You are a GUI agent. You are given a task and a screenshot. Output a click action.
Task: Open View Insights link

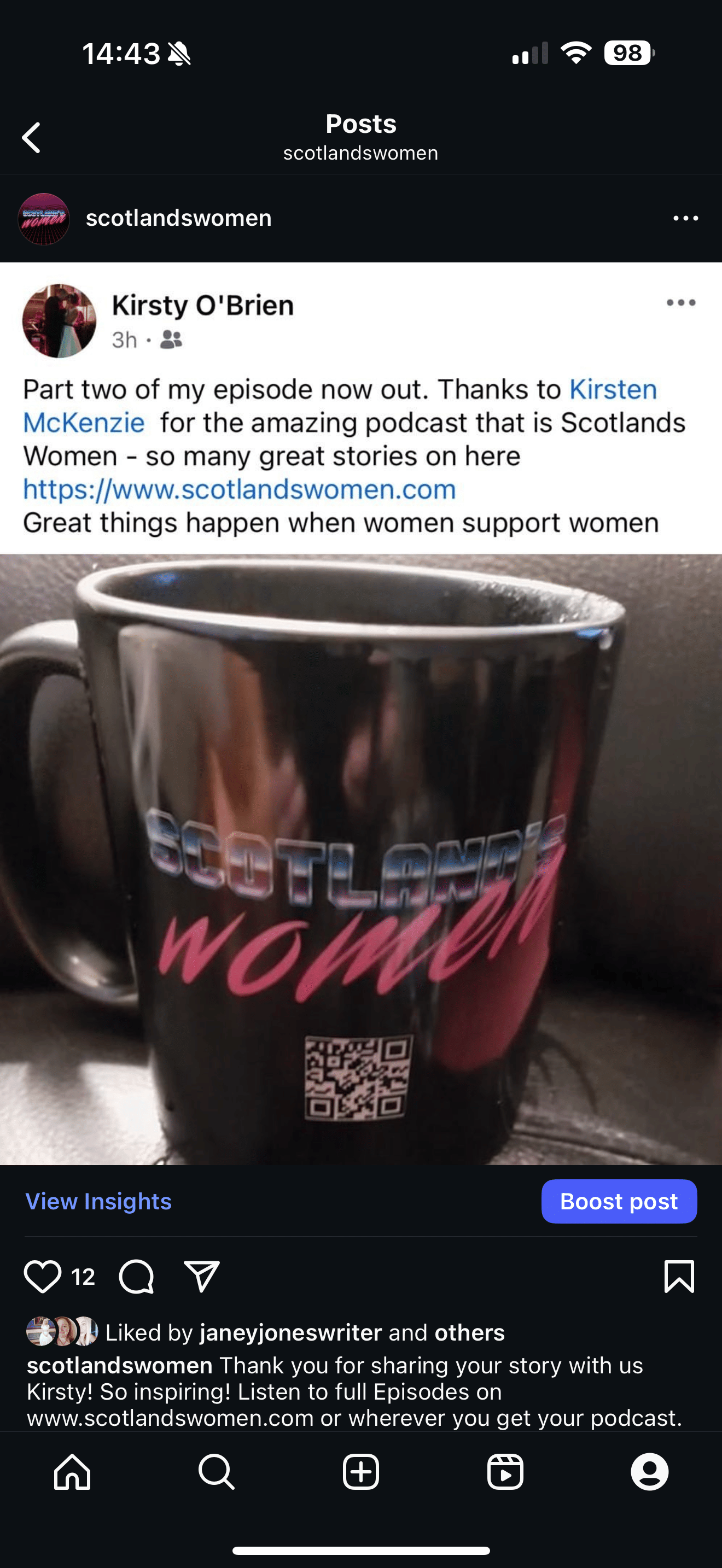tap(98, 1201)
